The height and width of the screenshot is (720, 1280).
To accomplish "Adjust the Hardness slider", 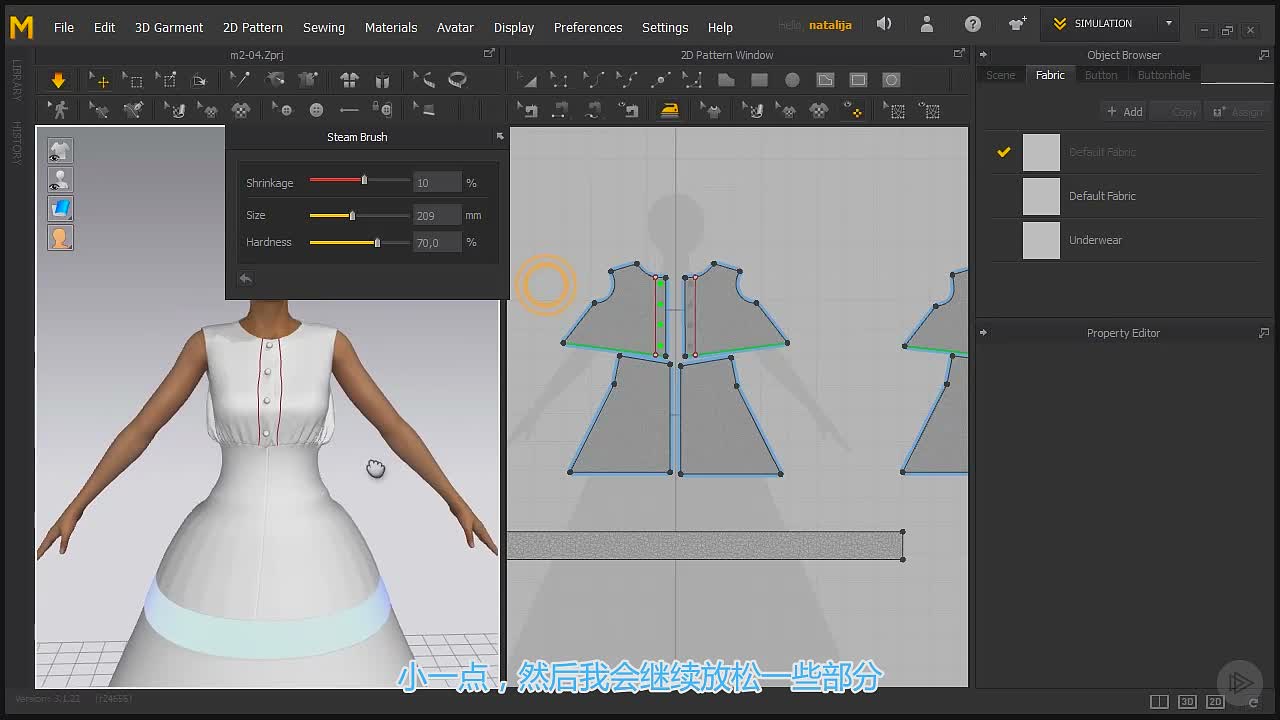I will coord(360,242).
